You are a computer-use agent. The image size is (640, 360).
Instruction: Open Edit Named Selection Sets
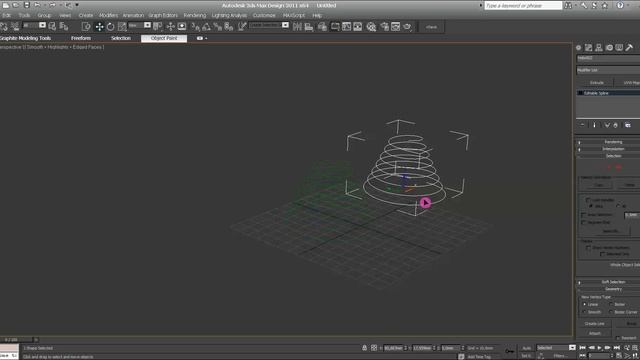pyautogui.click(x=242, y=27)
